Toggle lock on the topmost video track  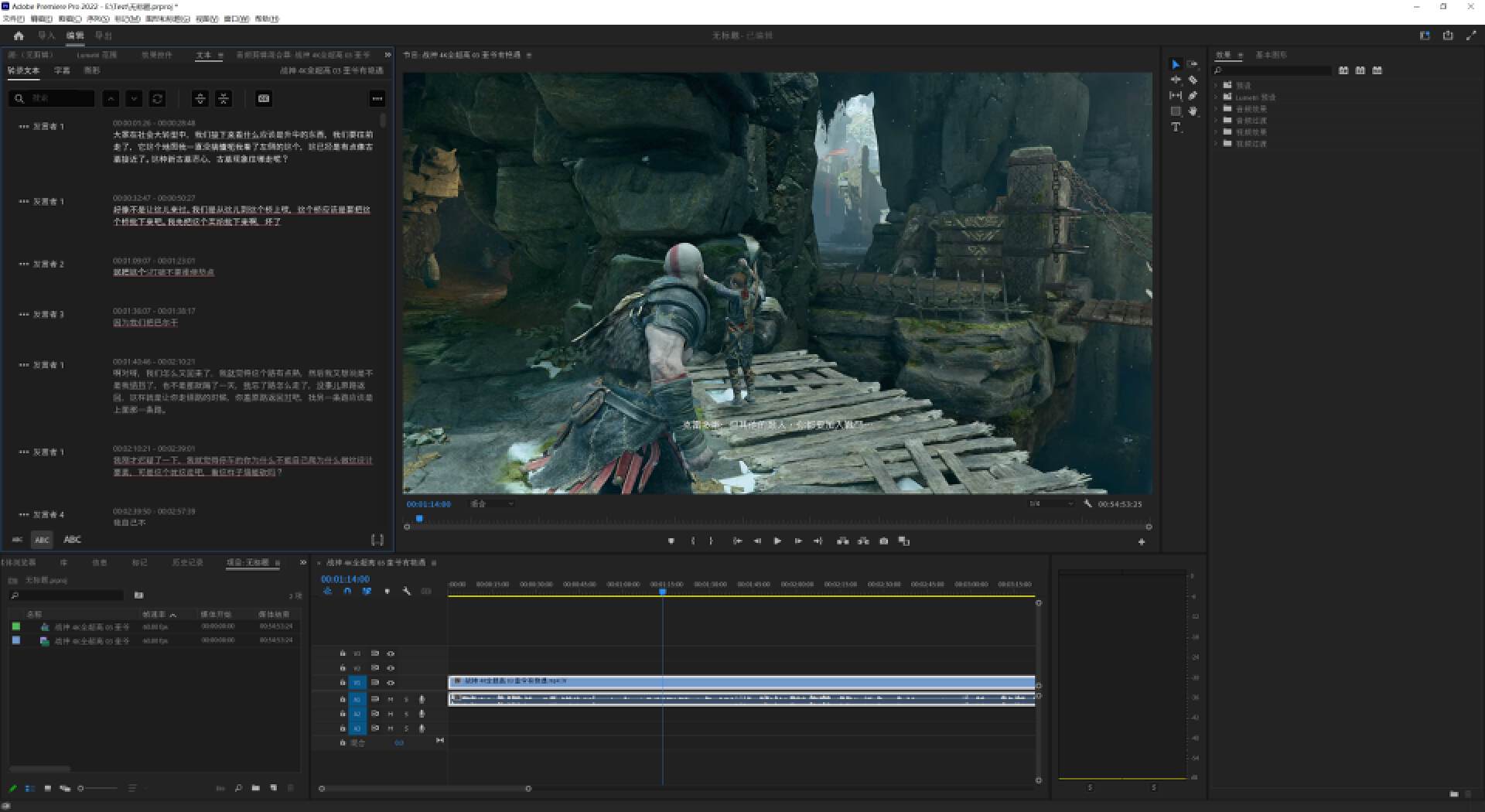click(x=343, y=653)
